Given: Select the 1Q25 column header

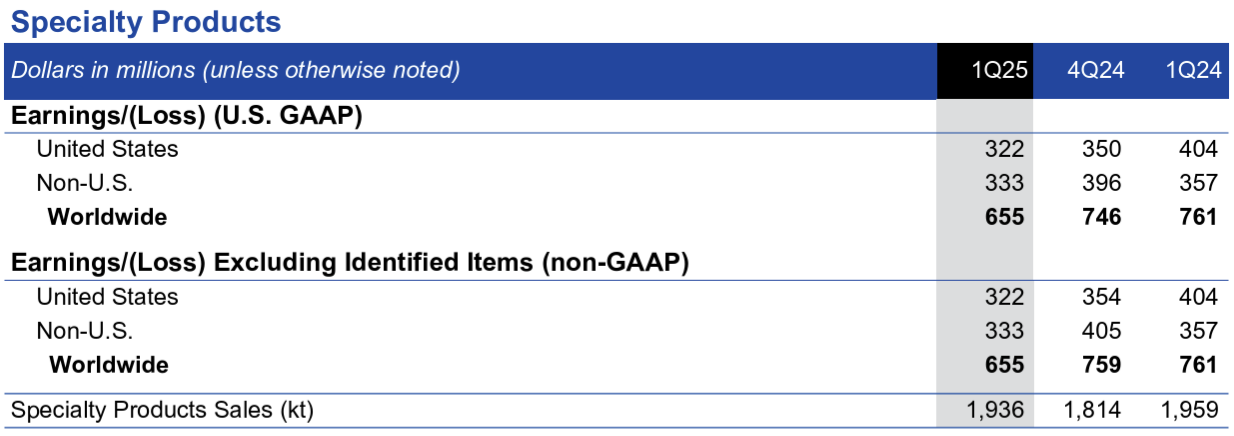Looking at the screenshot, I should coord(999,71).
